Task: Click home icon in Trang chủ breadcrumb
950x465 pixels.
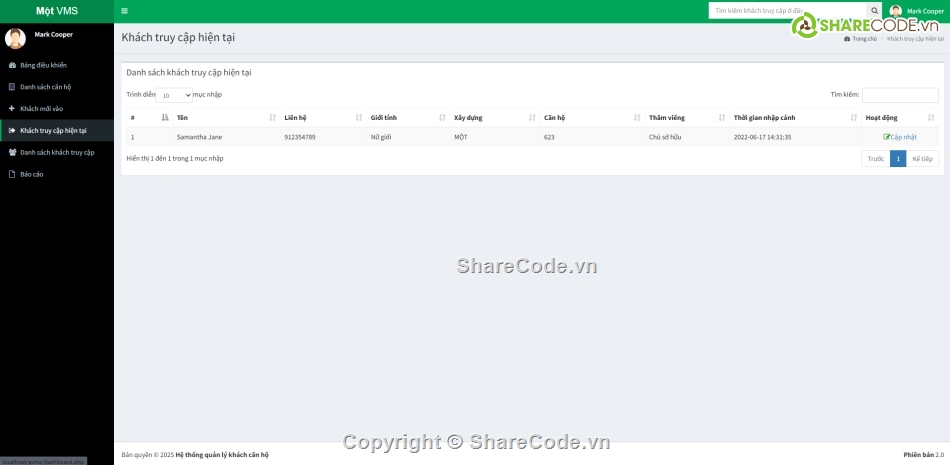Action: pyautogui.click(x=847, y=39)
